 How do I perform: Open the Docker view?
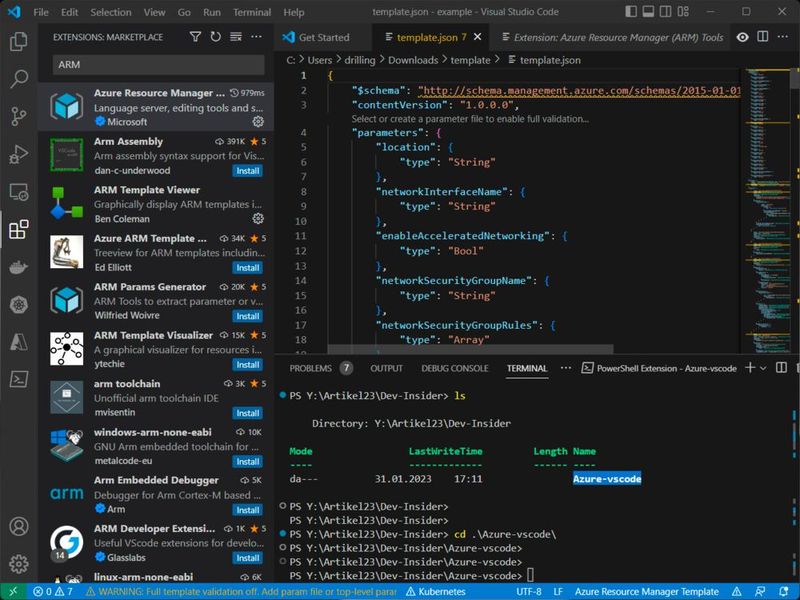pyautogui.click(x=19, y=267)
